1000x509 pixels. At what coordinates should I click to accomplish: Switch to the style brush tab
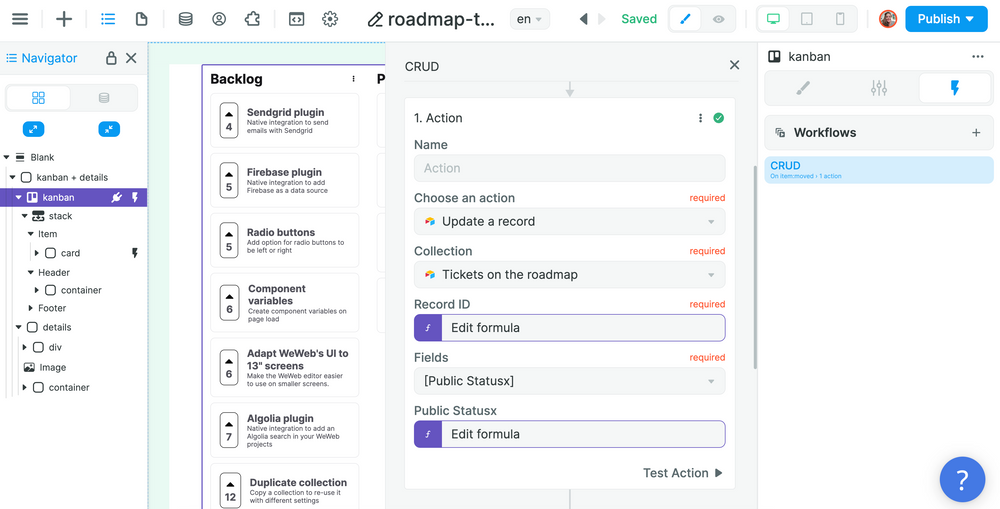point(803,88)
